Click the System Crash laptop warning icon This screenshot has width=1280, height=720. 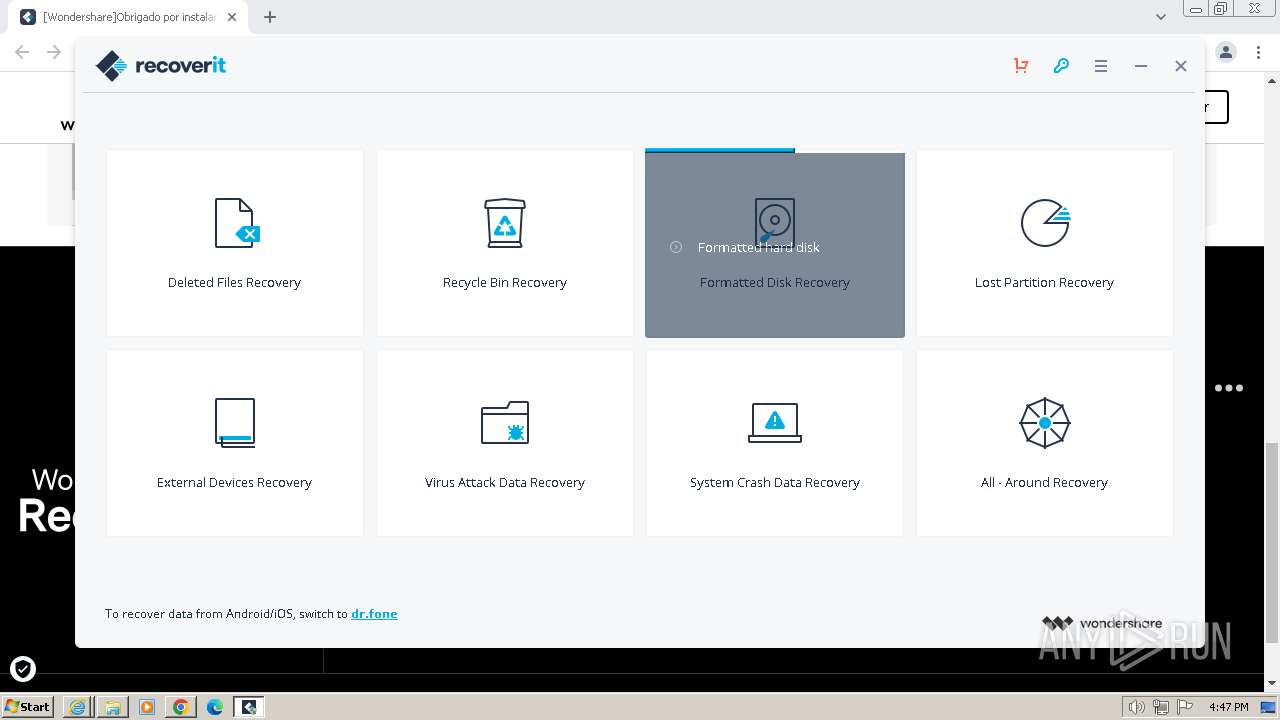[775, 423]
